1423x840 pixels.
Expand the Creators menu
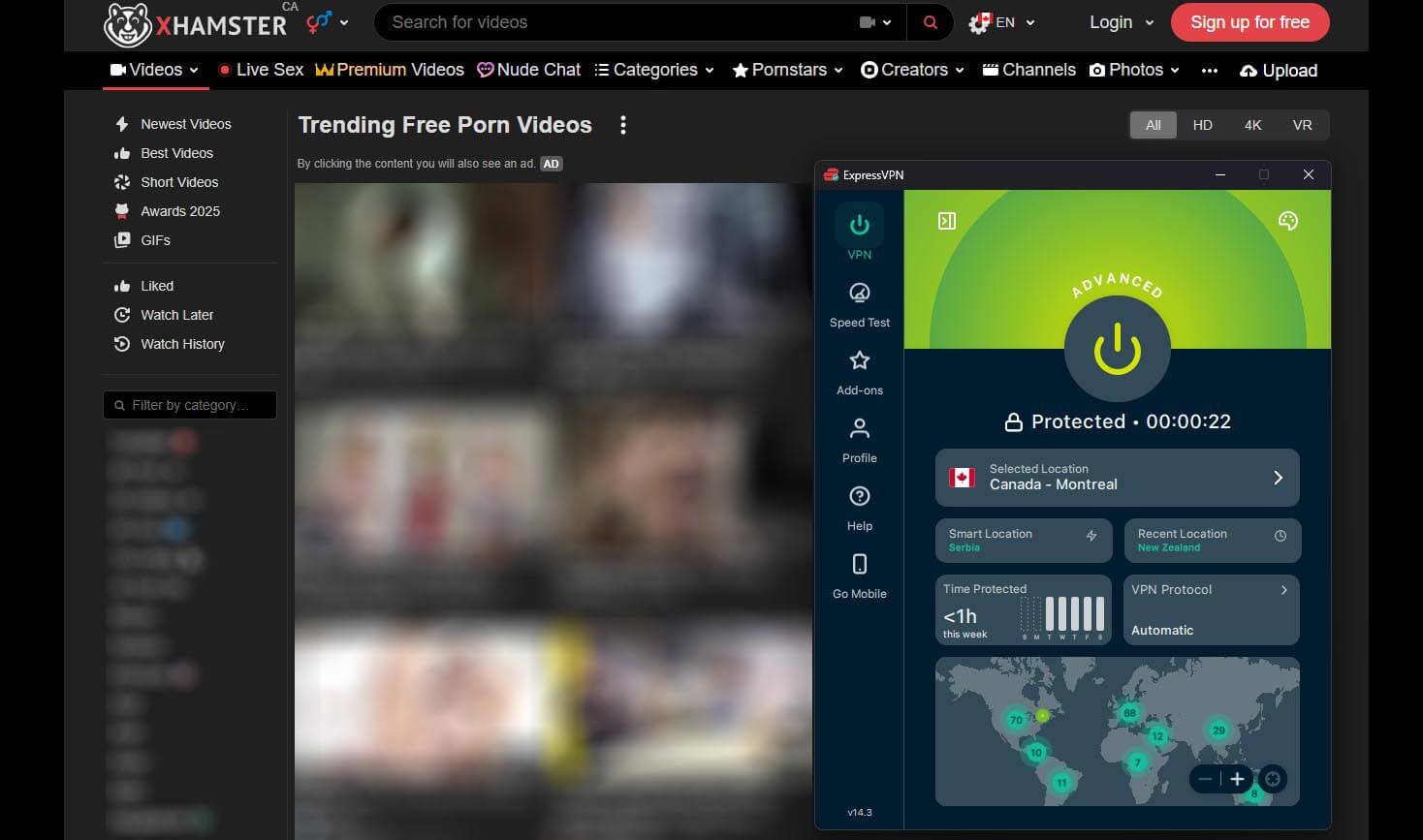click(x=913, y=70)
